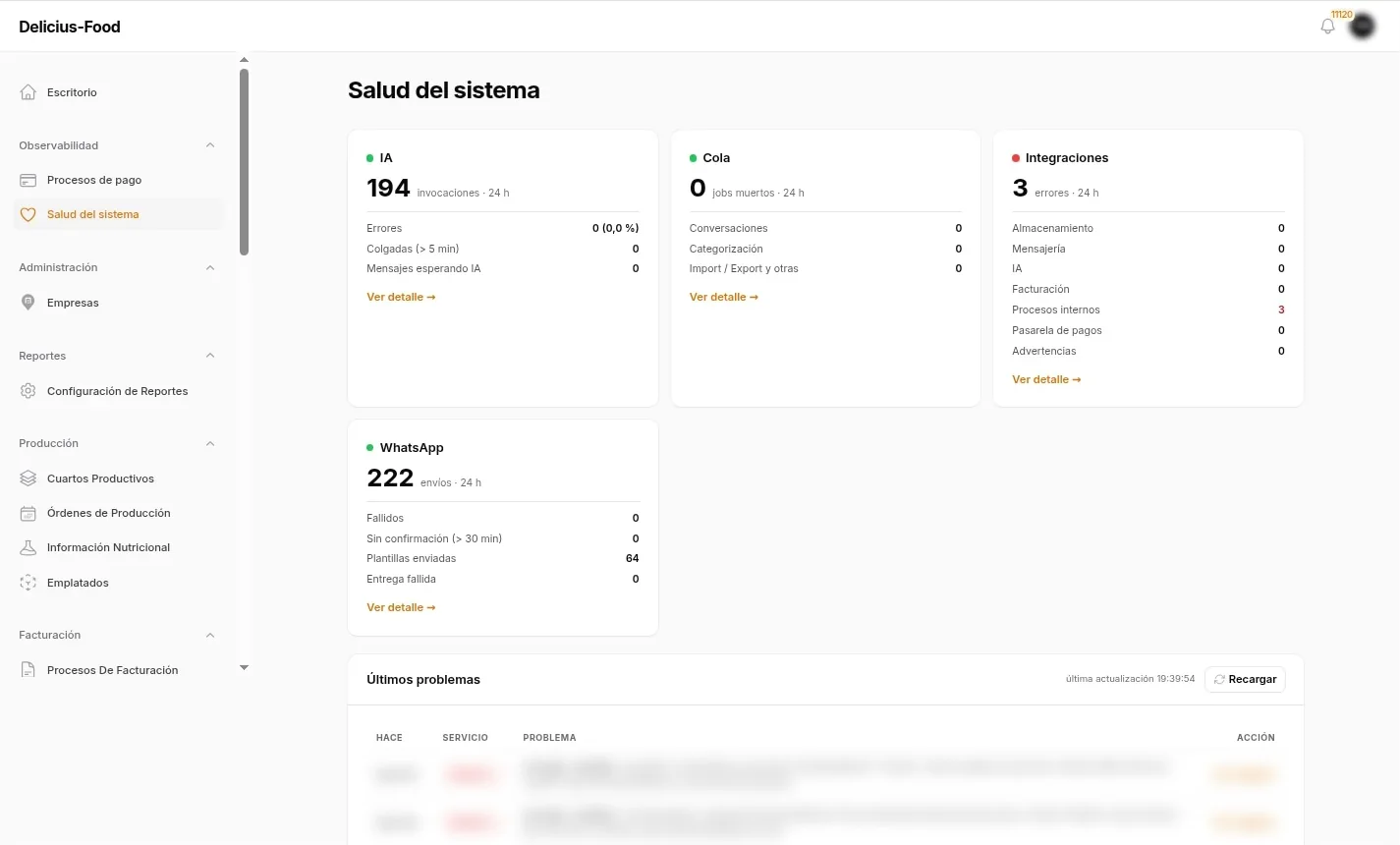Click the Configuración de Reportes gear icon
Image resolution: width=1400 pixels, height=845 pixels.
28,391
